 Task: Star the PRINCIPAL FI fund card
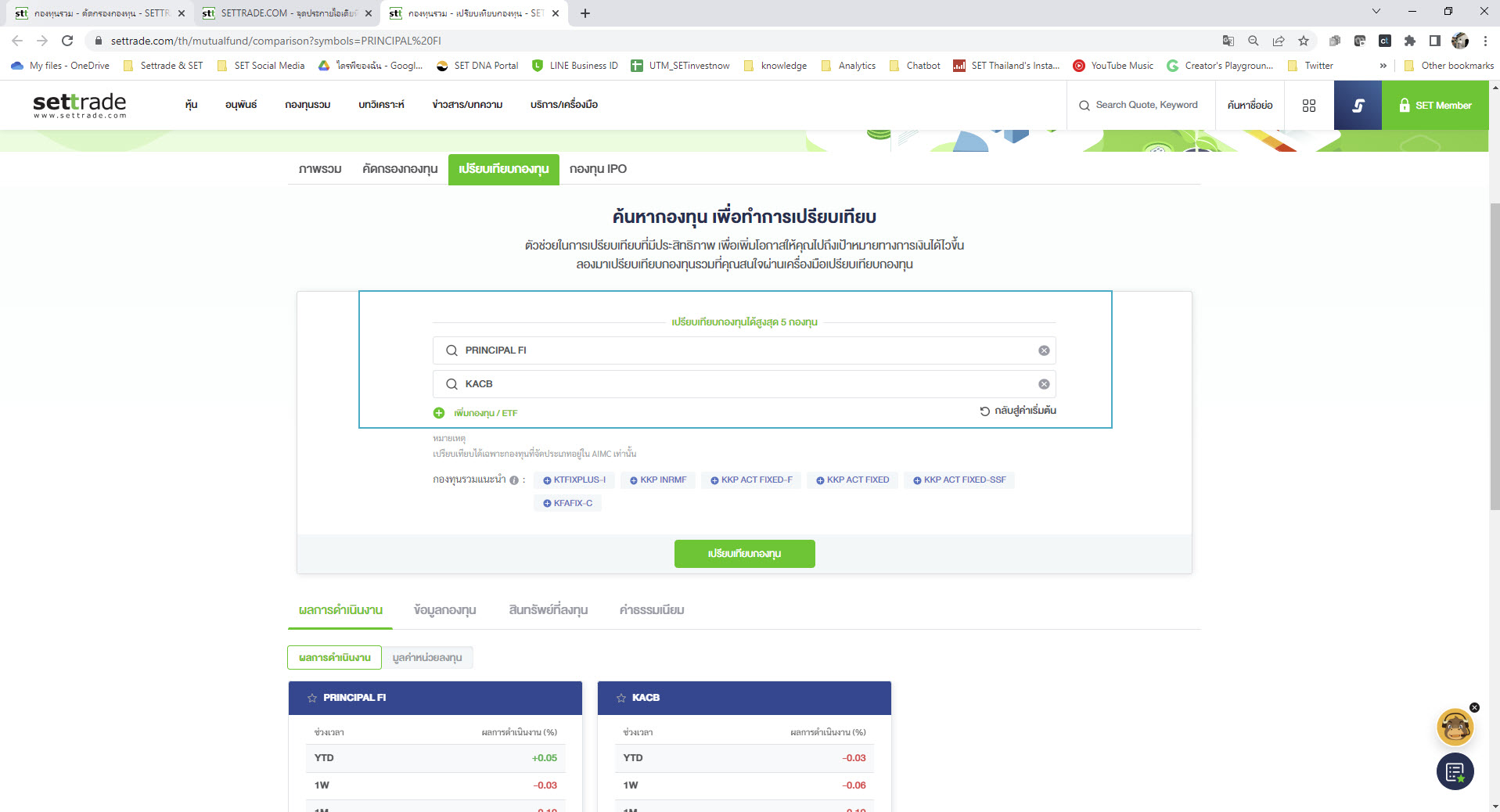point(312,697)
